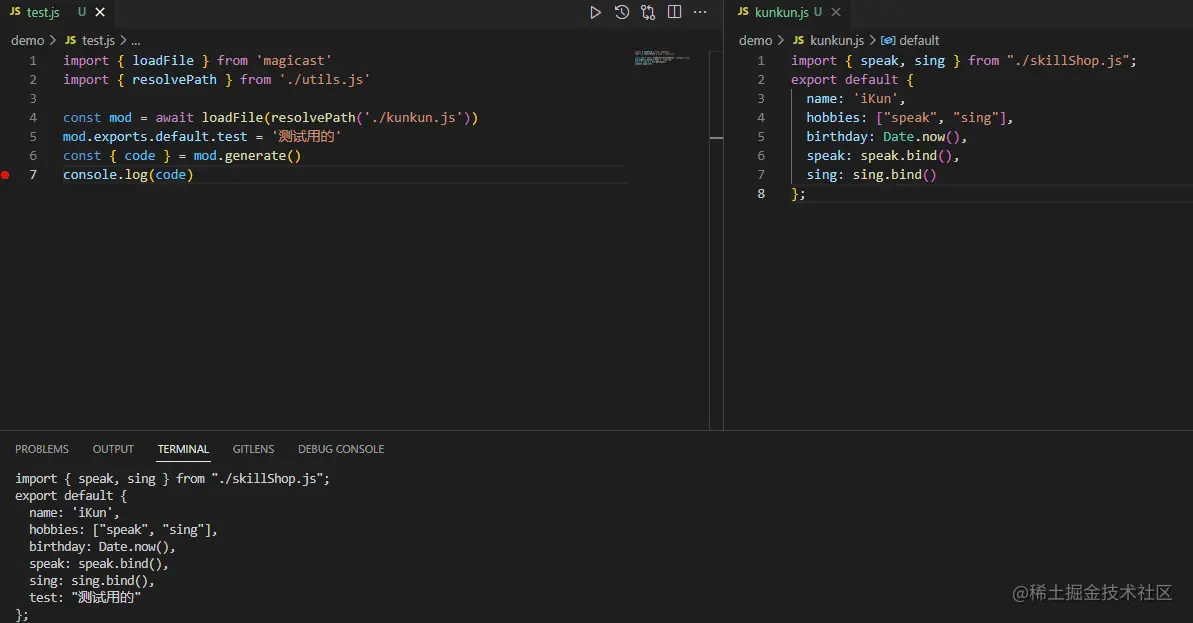Click 'magicast' string on line 1
Screen dimensions: 1193x623
pyautogui.click(x=294, y=61)
